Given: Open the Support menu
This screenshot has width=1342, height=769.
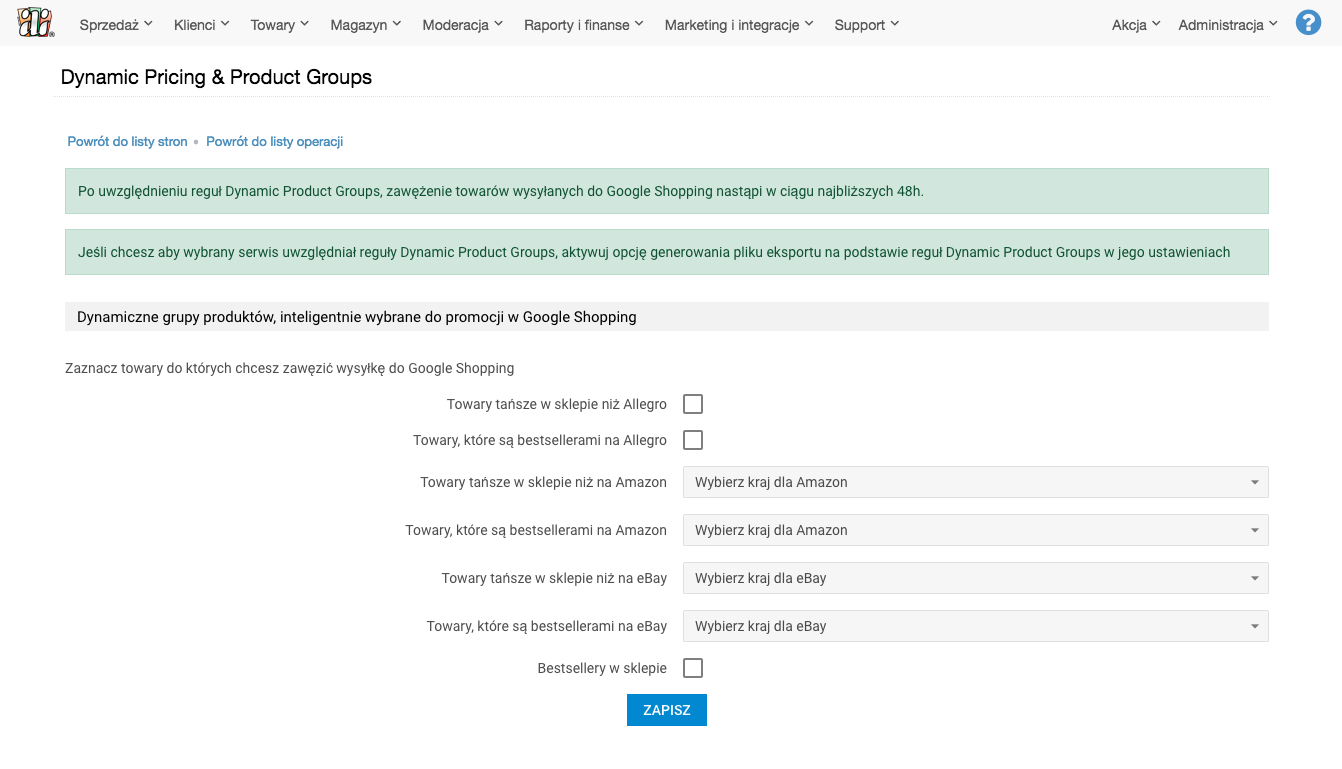Looking at the screenshot, I should [867, 25].
